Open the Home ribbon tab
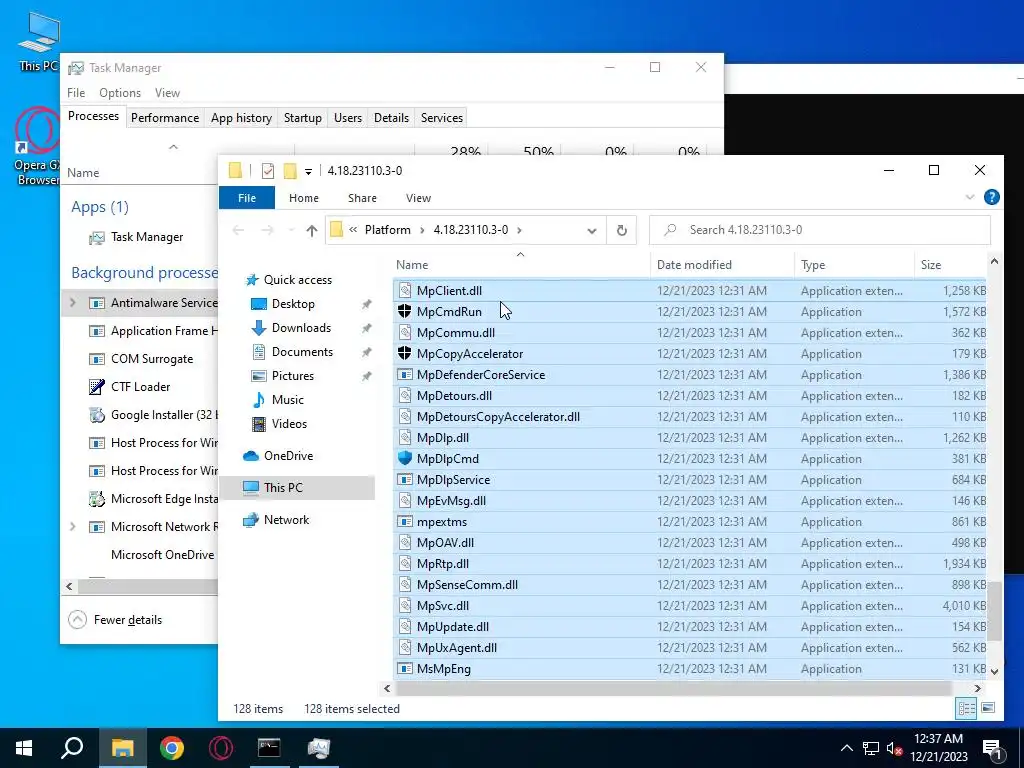Image resolution: width=1024 pixels, height=768 pixels. click(x=304, y=198)
